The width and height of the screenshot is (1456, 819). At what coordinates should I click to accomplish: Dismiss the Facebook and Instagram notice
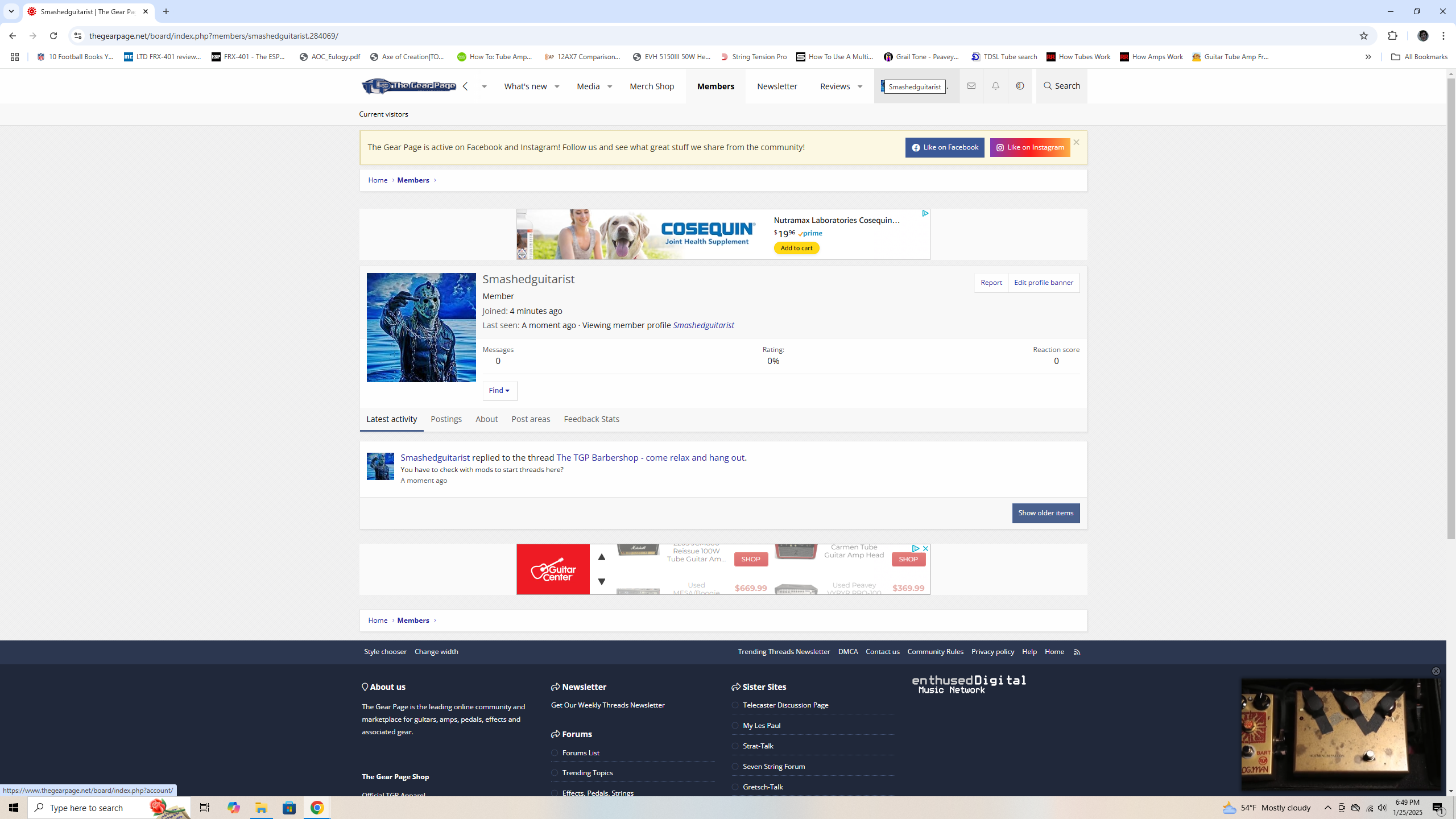click(1076, 142)
